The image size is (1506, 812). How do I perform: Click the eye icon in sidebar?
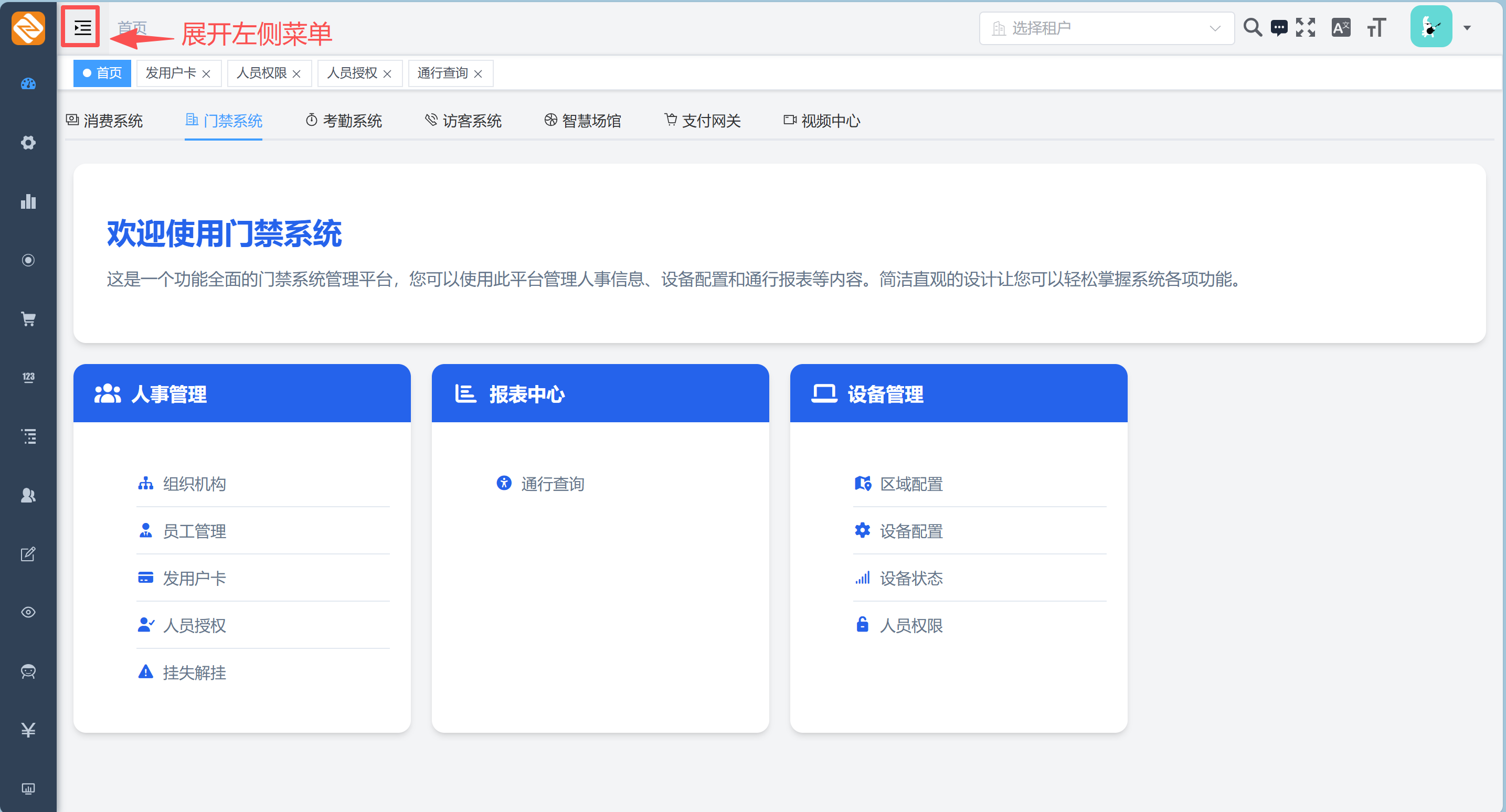28,612
